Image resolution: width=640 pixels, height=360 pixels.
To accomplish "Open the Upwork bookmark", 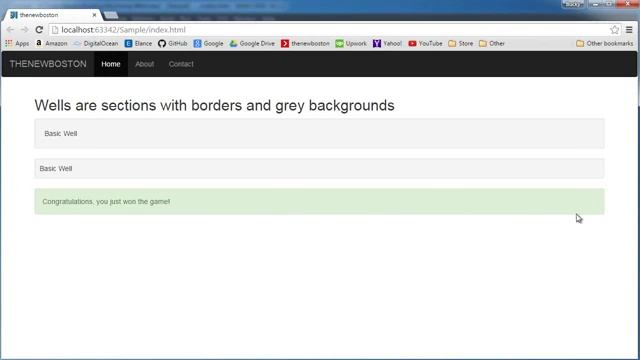I will (x=351, y=43).
